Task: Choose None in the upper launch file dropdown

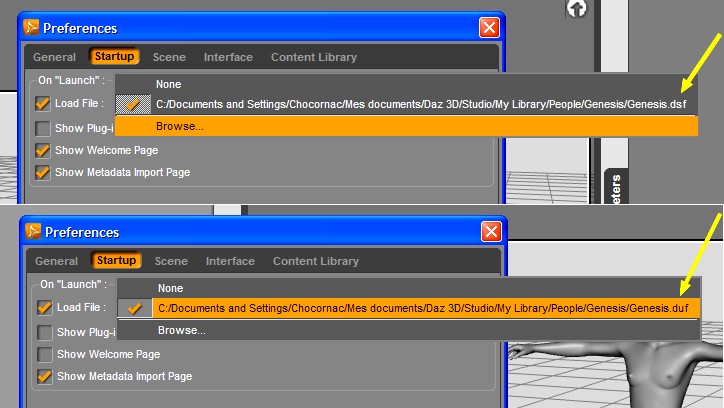Action: [x=406, y=84]
